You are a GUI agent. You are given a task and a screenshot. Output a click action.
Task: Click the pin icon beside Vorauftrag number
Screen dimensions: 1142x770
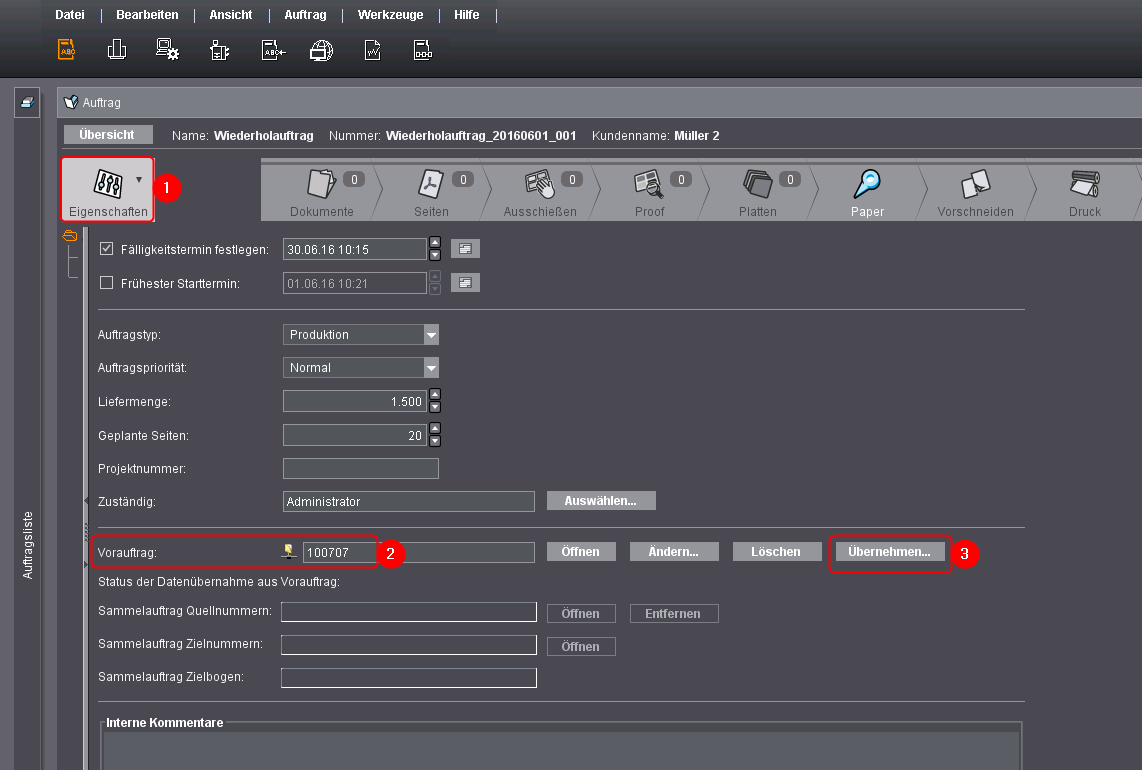(x=289, y=551)
